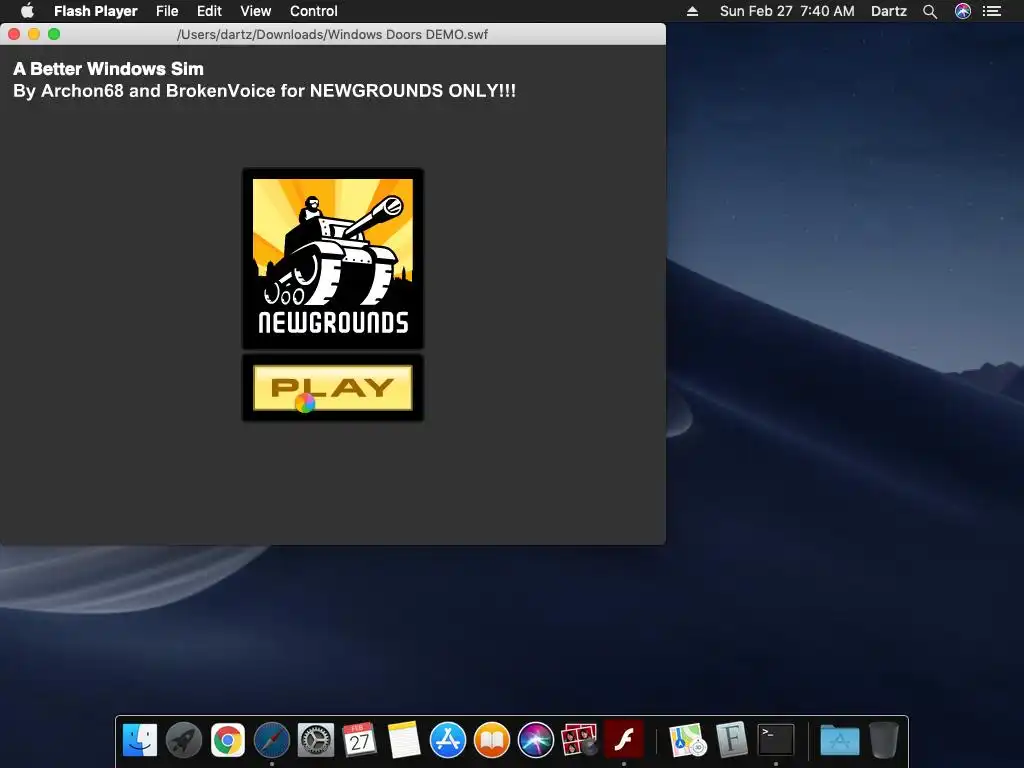
Task: Click the yellow PLAY button
Action: click(332, 388)
